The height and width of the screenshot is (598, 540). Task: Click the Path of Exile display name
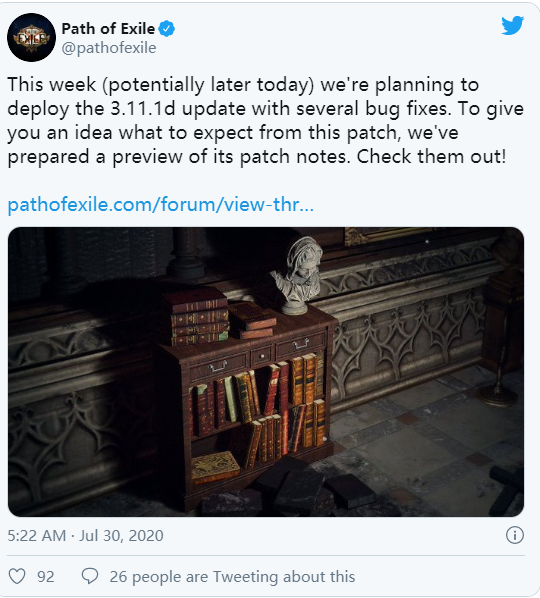tap(108, 29)
